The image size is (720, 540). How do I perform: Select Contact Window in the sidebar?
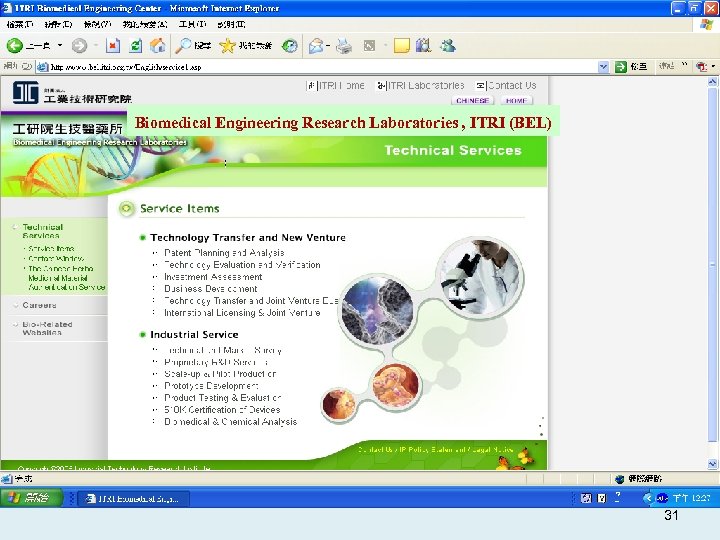tap(56, 259)
